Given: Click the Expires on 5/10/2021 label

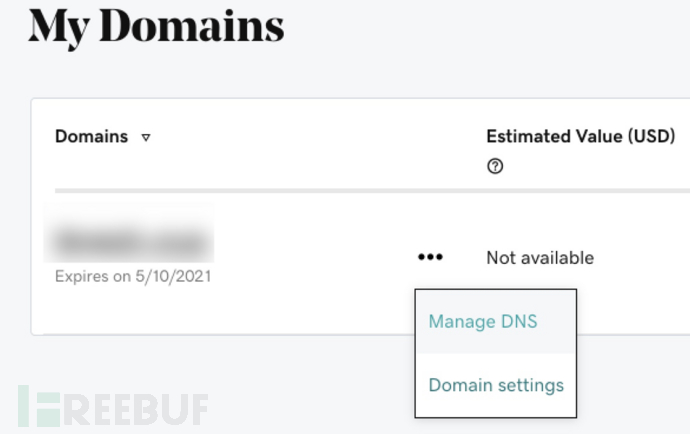Looking at the screenshot, I should point(133,276).
